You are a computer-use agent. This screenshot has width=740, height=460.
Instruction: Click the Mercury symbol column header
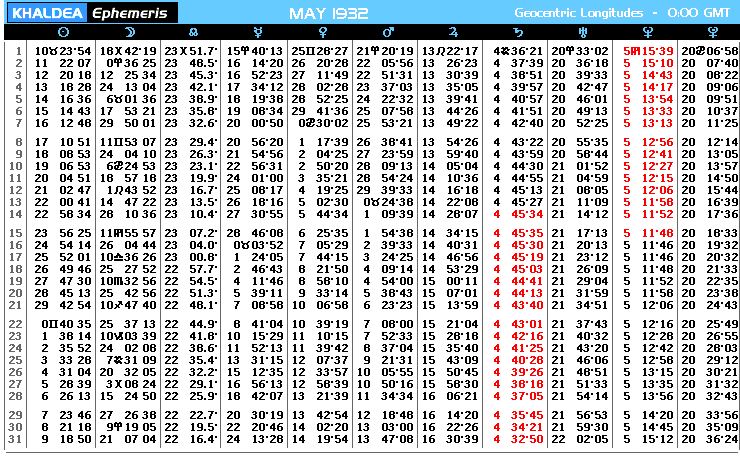[x=258, y=32]
